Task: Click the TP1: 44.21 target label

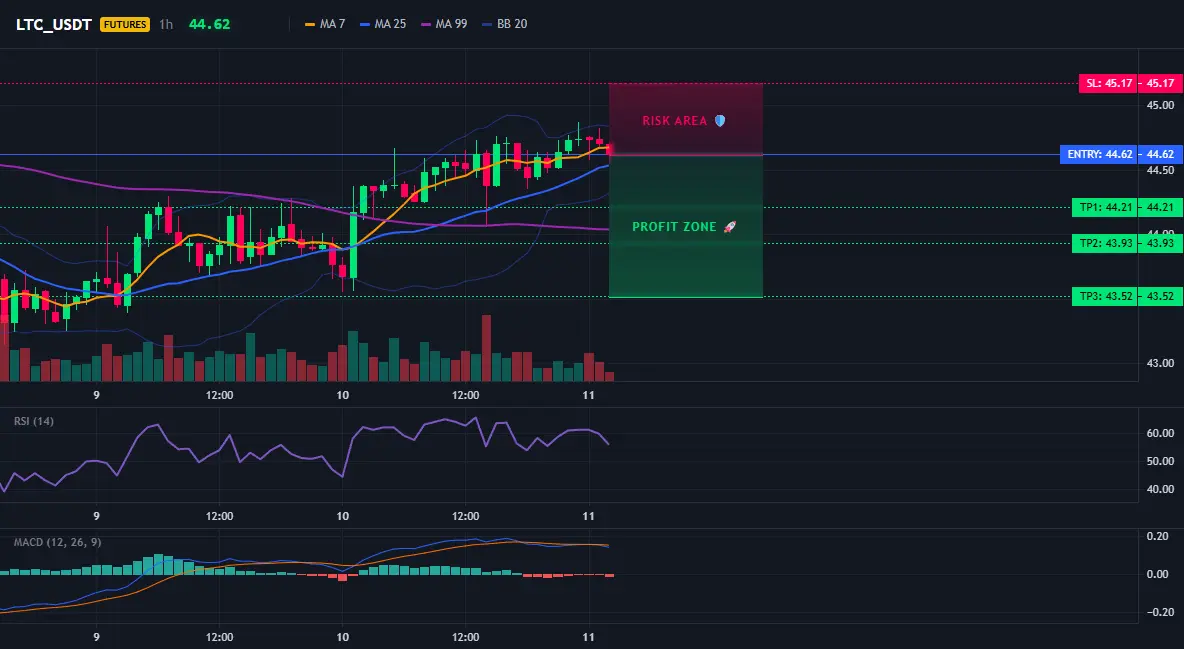Action: pyautogui.click(x=1105, y=207)
